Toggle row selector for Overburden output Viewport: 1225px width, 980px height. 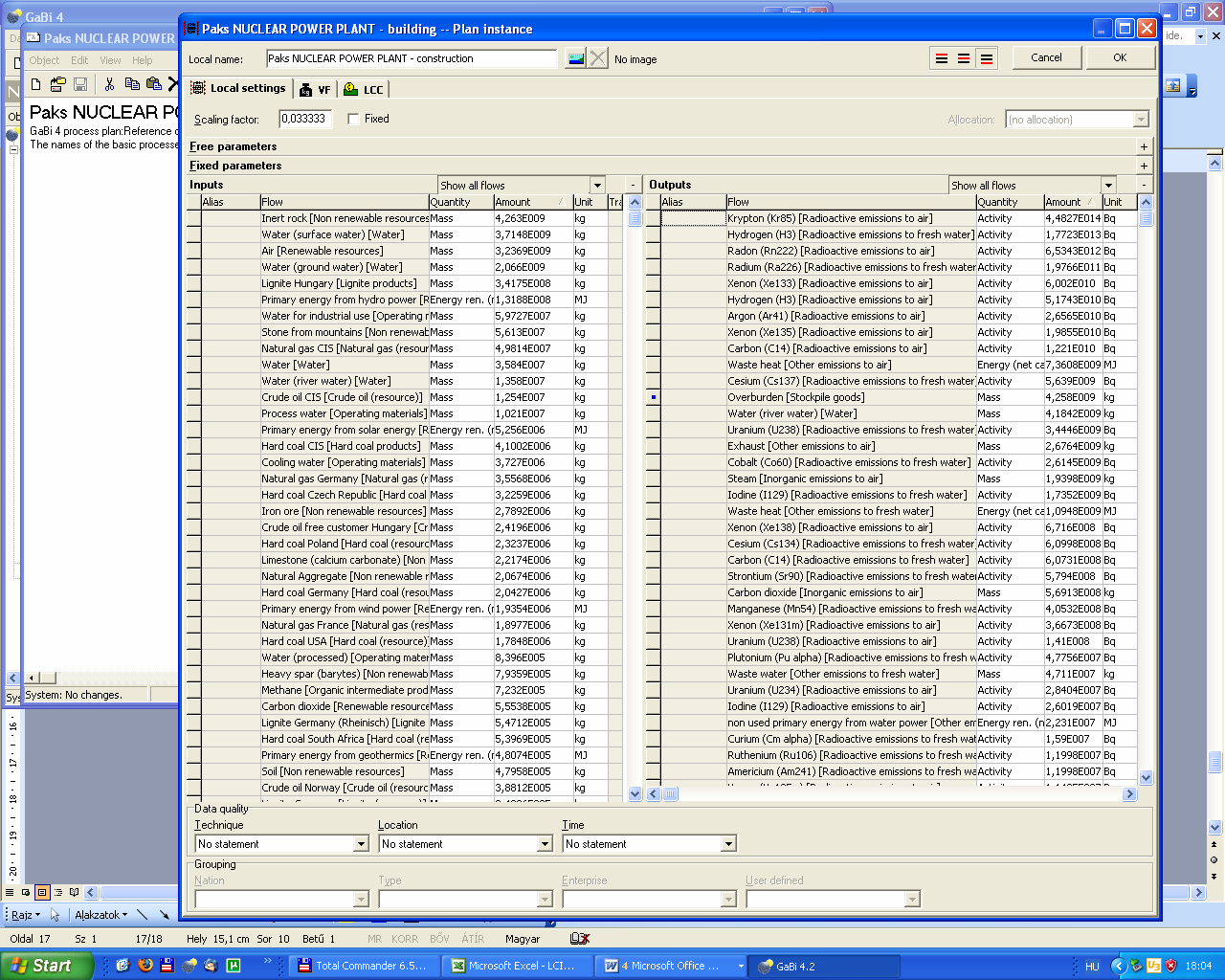654,397
